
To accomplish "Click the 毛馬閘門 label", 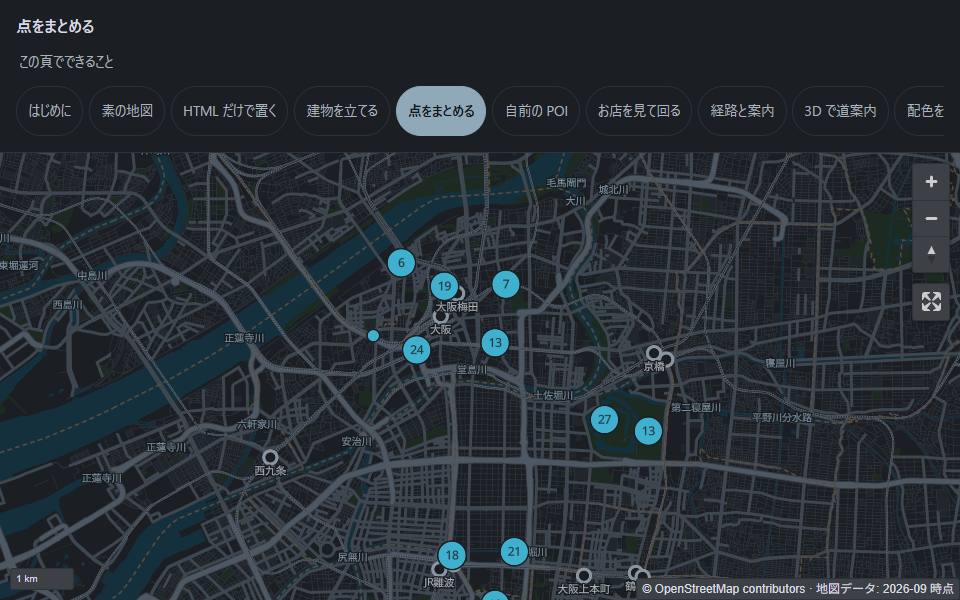I will pos(566,182).
